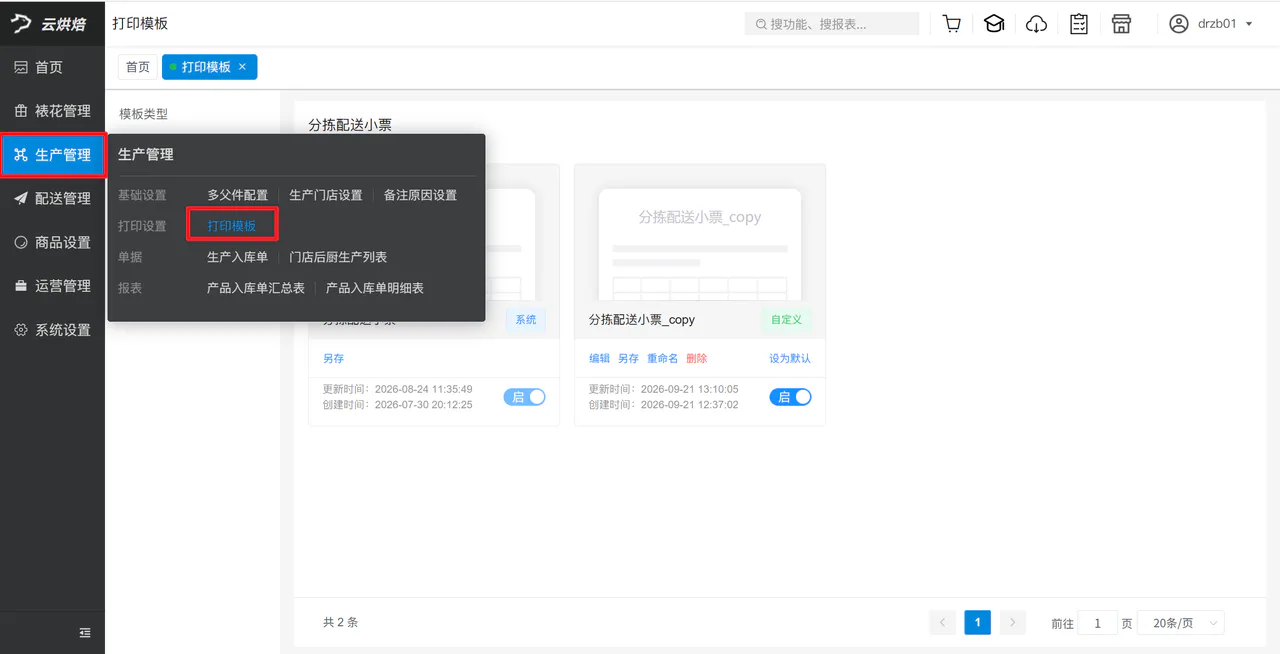Image resolution: width=1280 pixels, height=654 pixels.
Task: Switch to the 首页 tab
Action: 138,67
